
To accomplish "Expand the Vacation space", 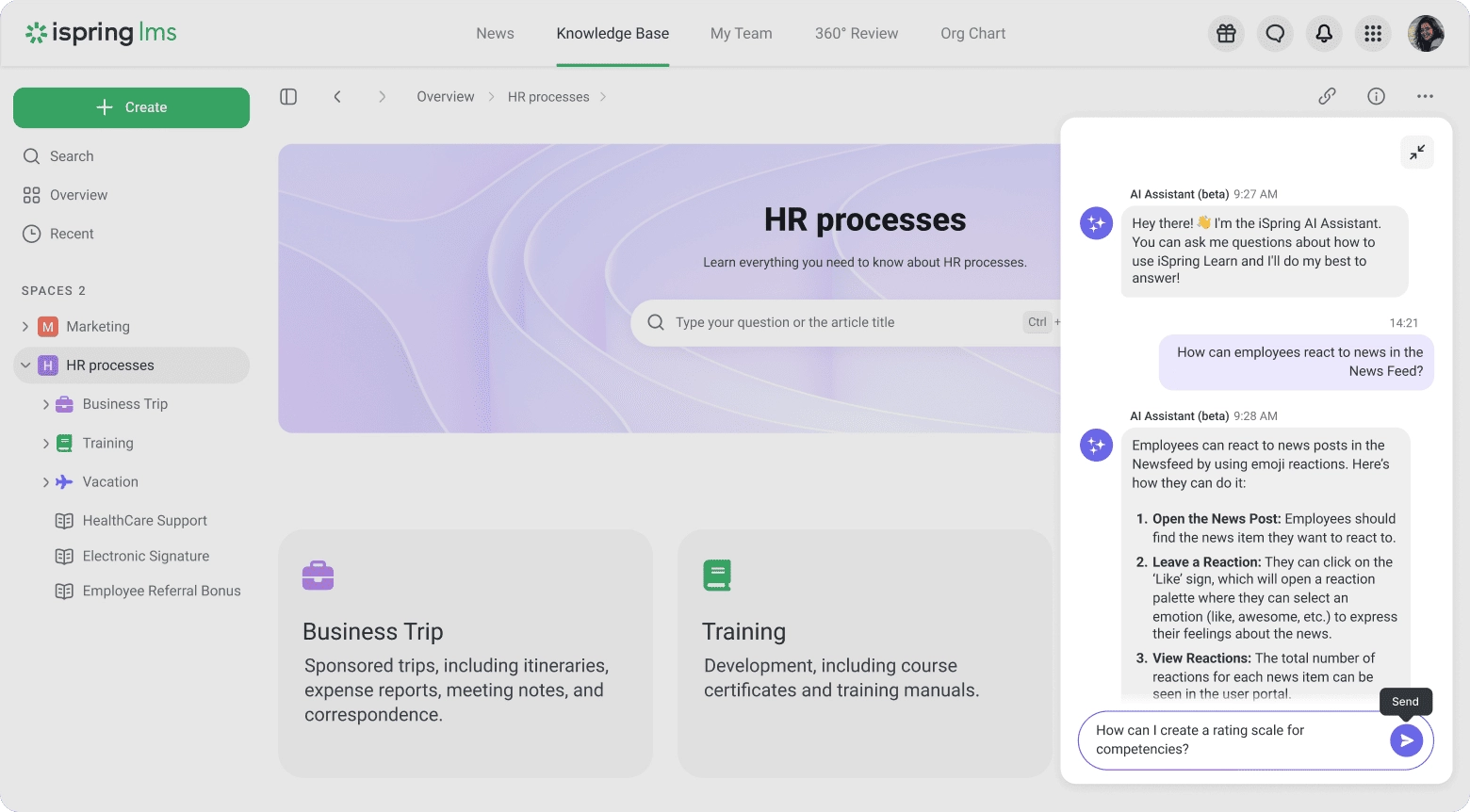I will pyautogui.click(x=44, y=481).
